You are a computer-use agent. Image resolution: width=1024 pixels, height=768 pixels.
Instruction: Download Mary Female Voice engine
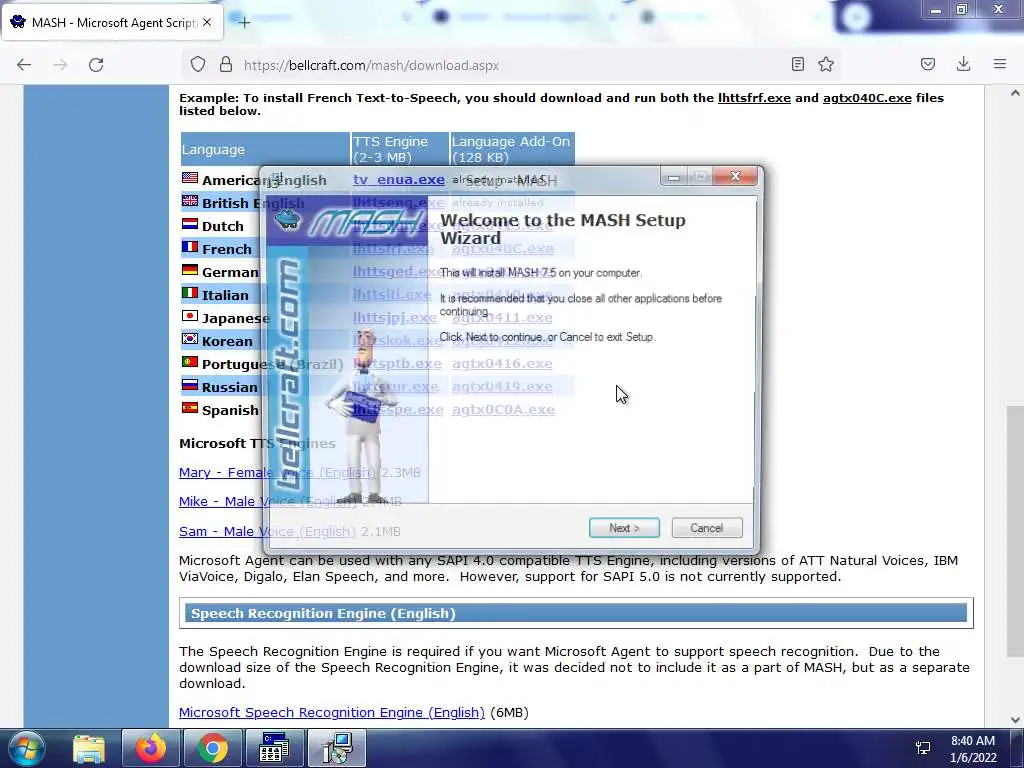pos(277,472)
